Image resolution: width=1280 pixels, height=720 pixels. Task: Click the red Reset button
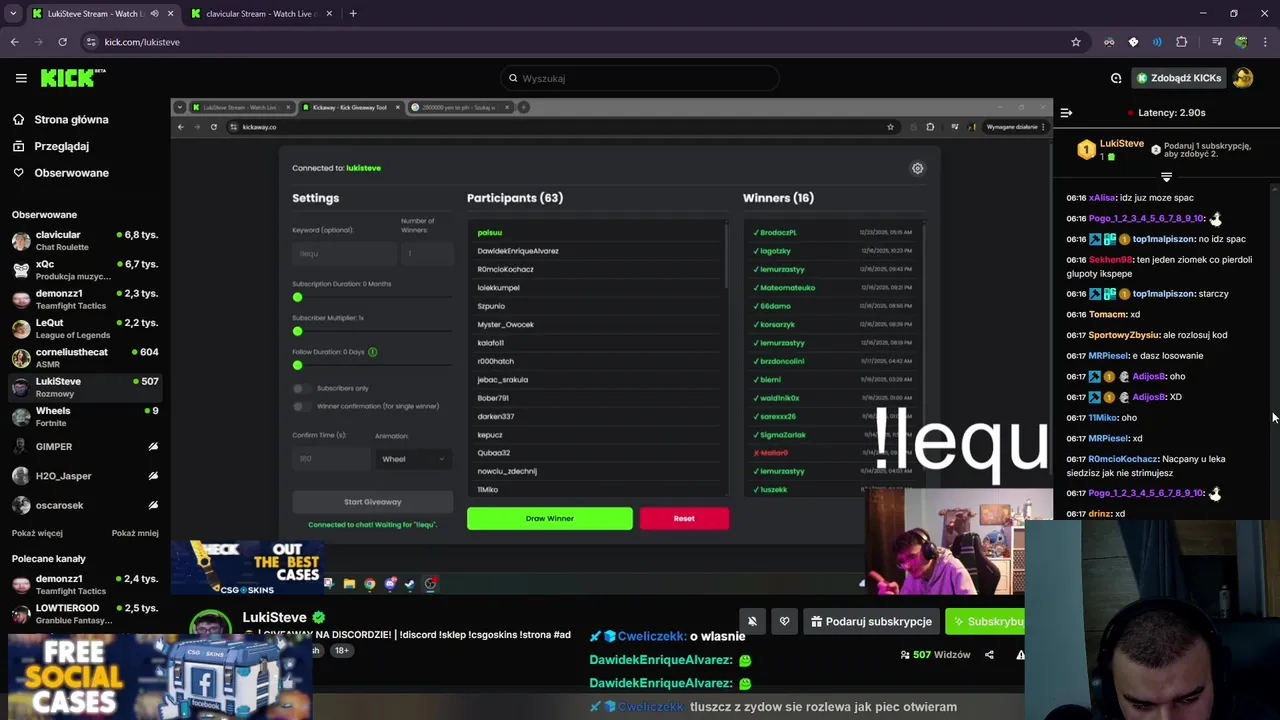684,518
